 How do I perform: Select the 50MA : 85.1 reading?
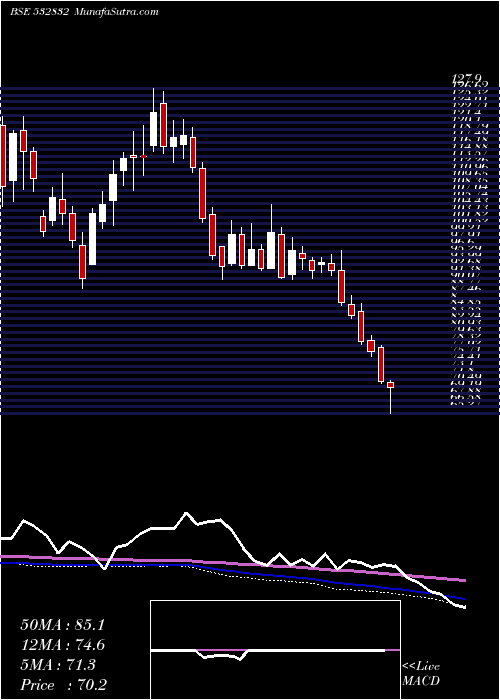click(62, 625)
